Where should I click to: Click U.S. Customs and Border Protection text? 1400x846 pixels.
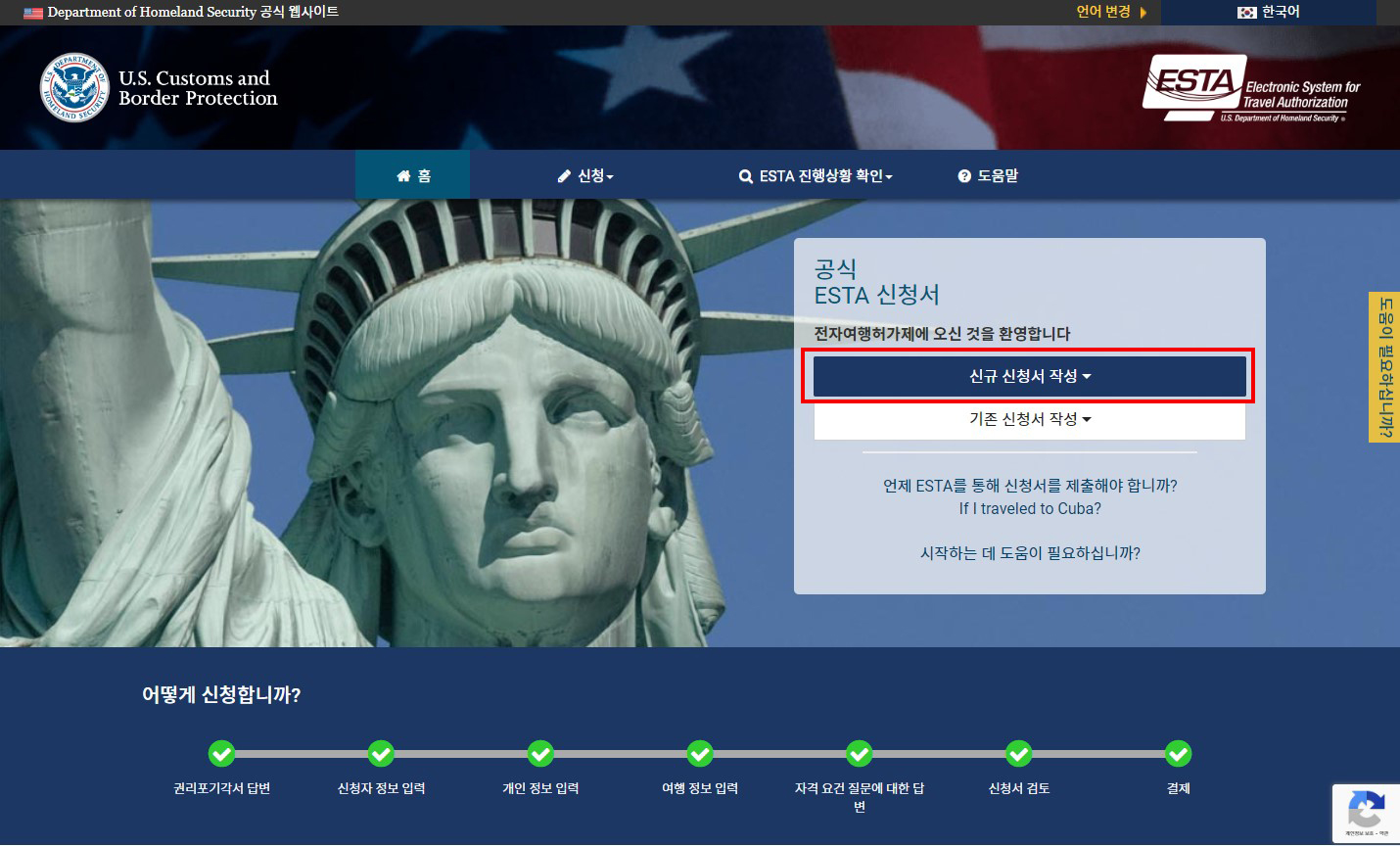pyautogui.click(x=198, y=88)
